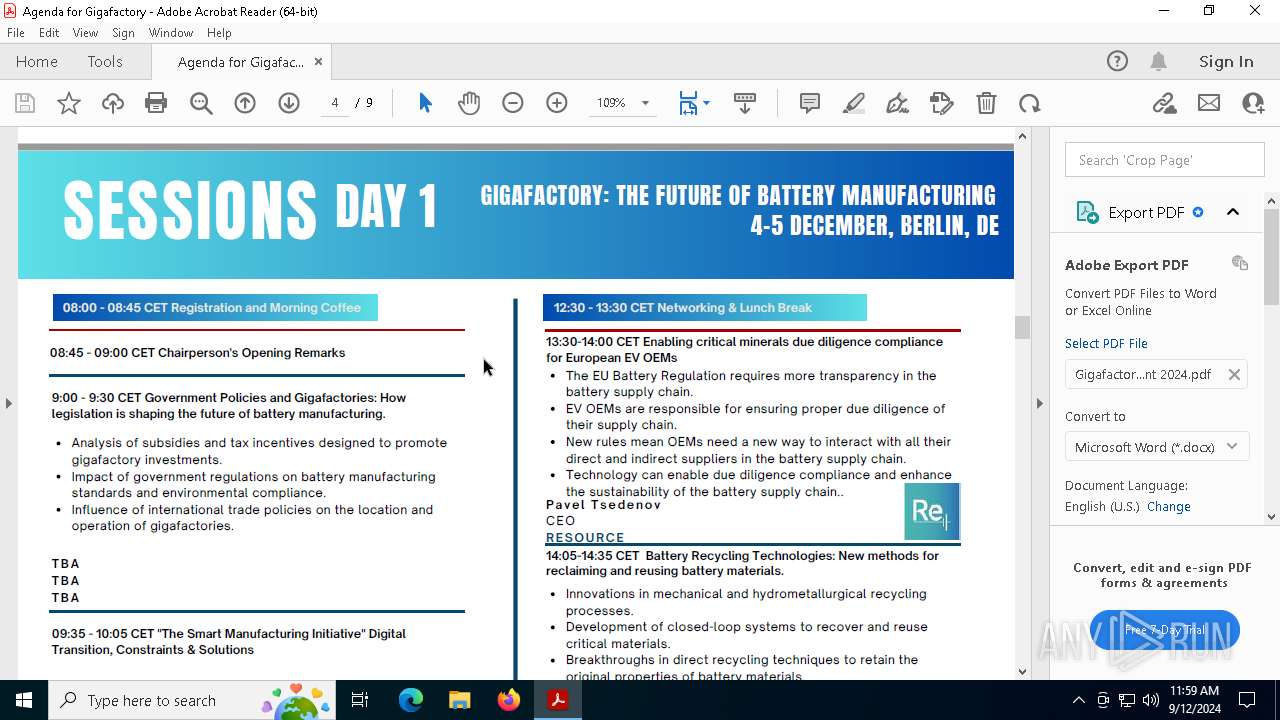
Task: Remove the selected Gigafactor PDF file
Action: [1234, 374]
